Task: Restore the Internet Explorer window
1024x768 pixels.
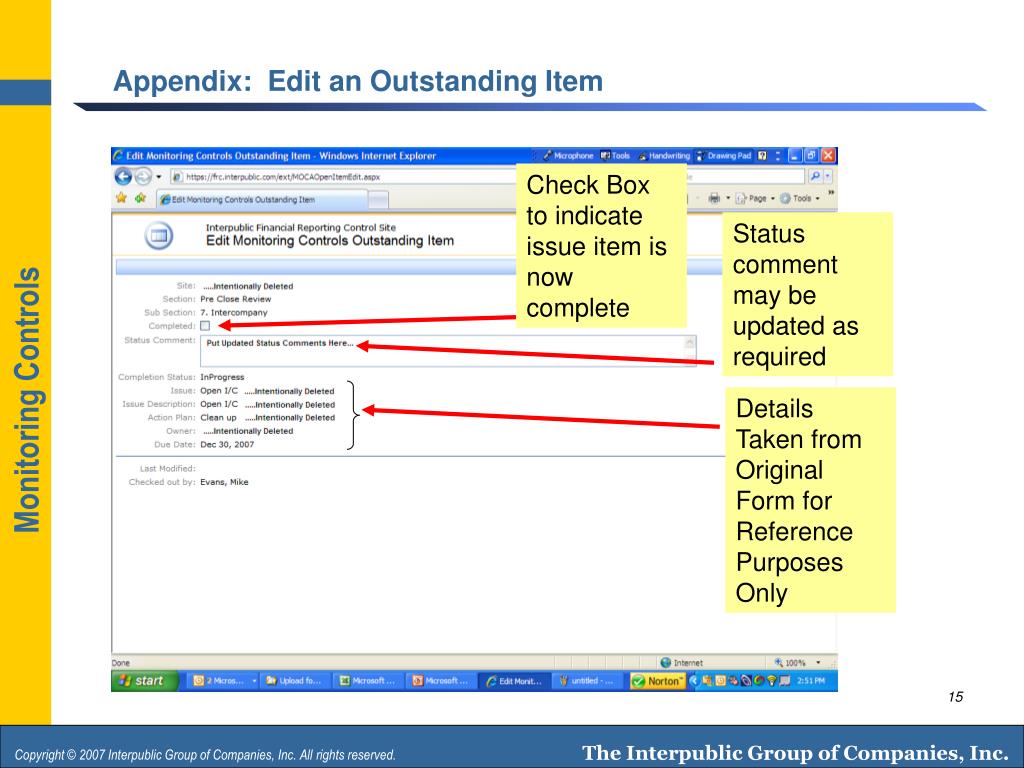Action: 810,155
